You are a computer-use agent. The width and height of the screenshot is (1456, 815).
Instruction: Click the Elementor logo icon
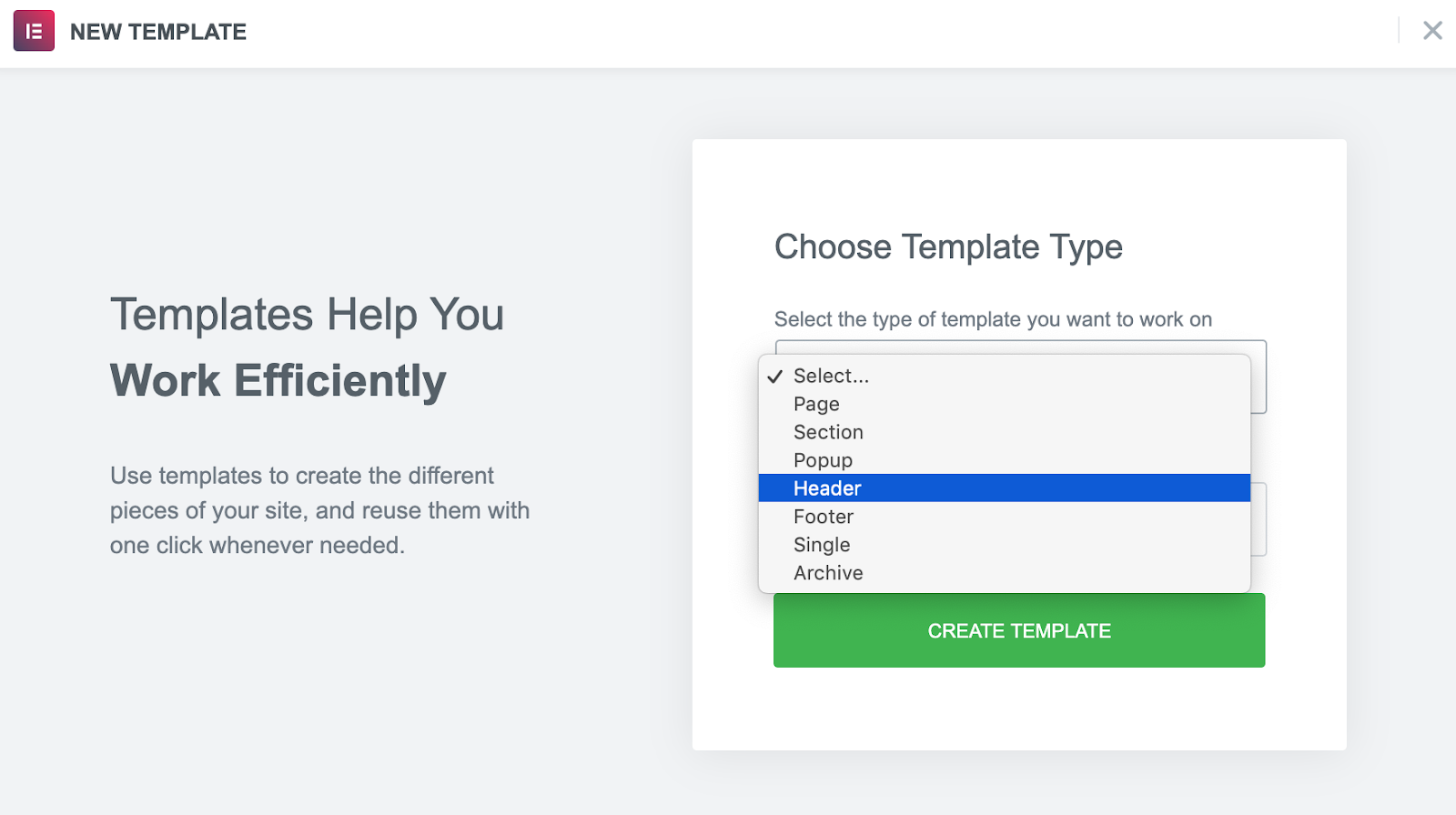[x=34, y=31]
